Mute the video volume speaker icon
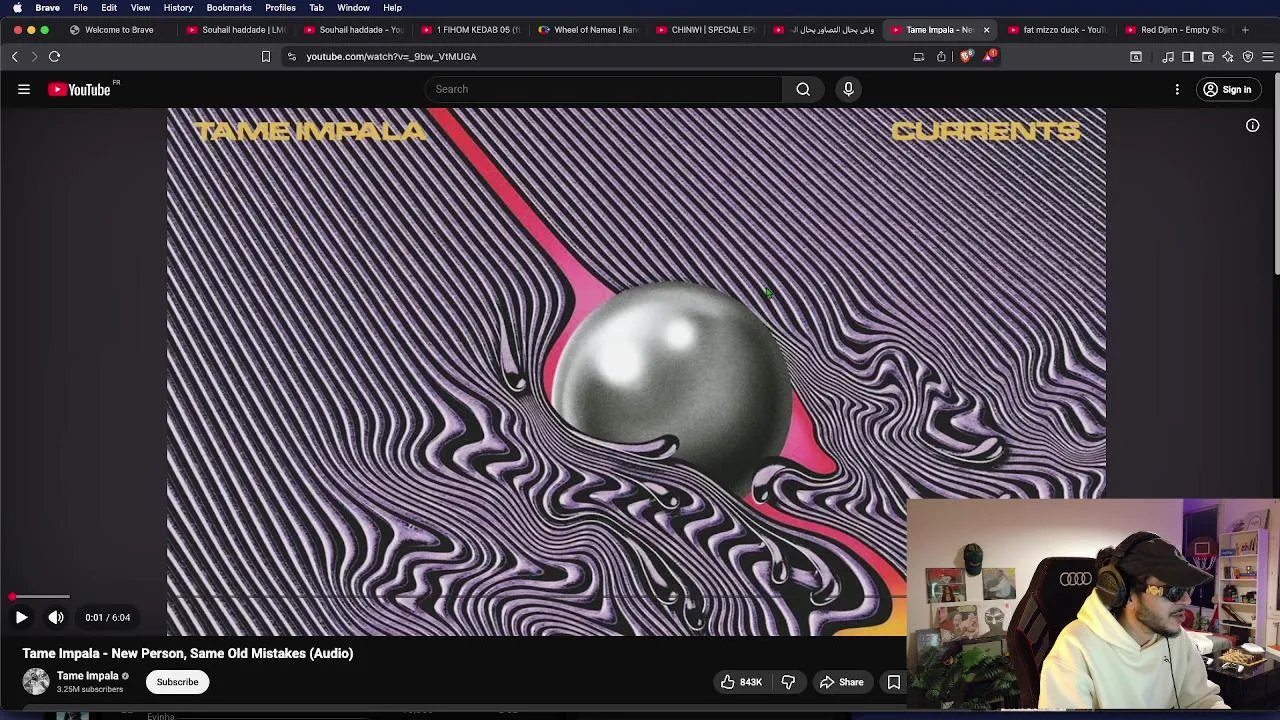This screenshot has height=720, width=1280. coord(56,617)
